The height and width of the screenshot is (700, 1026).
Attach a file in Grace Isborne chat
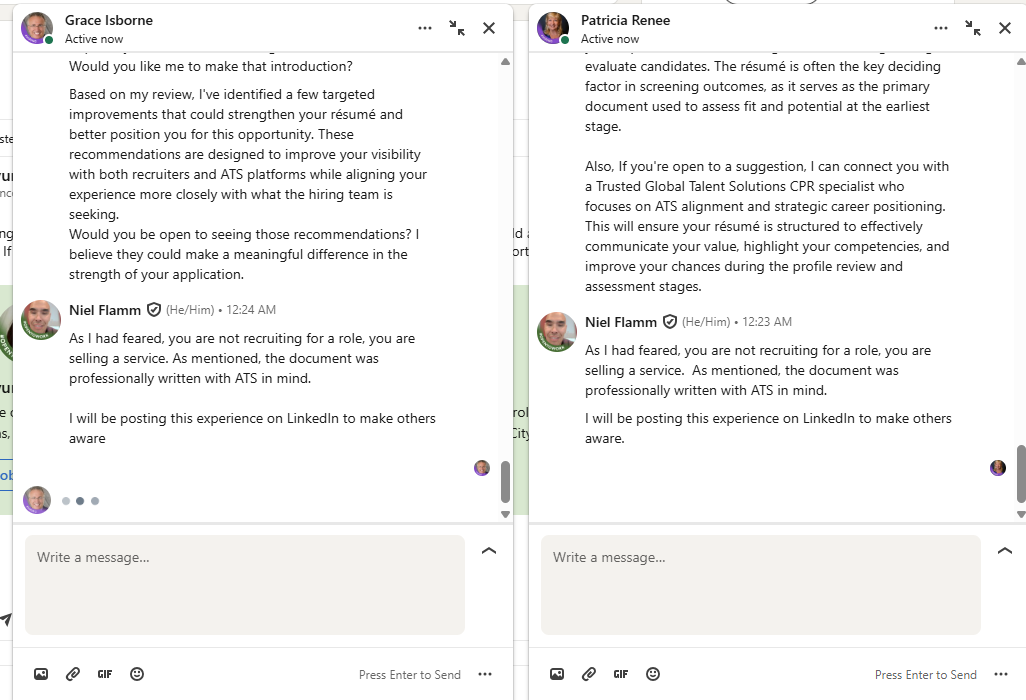tap(73, 674)
